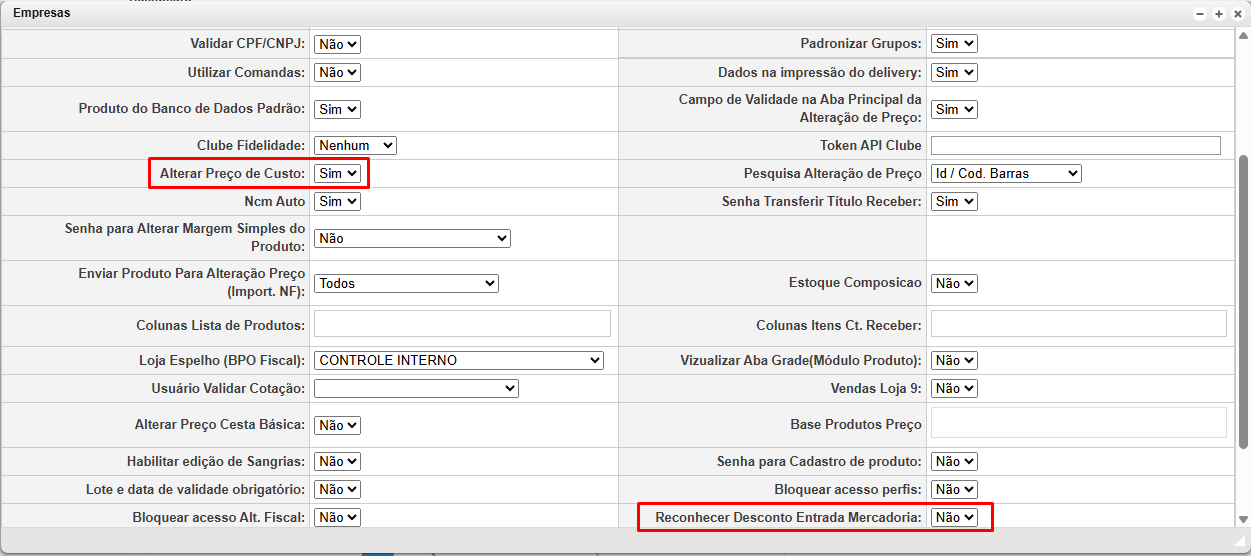The image size is (1251, 556).
Task: Toggle the Estoque Composicao dropdown
Action: 954,283
